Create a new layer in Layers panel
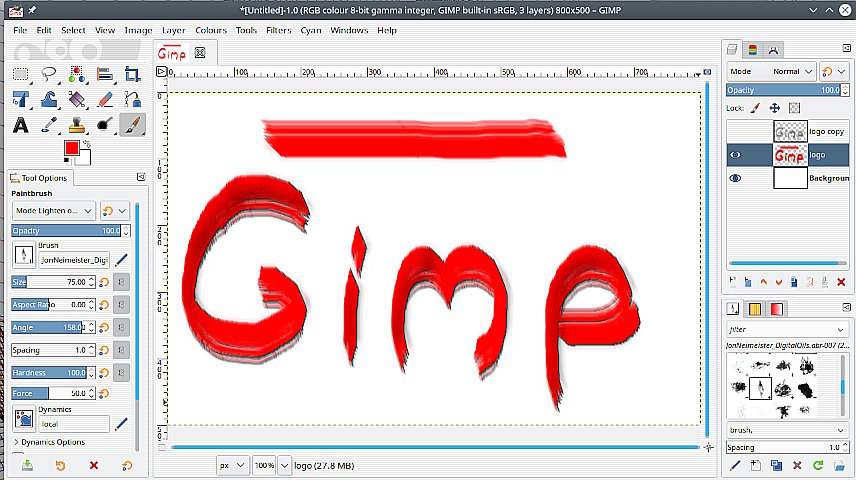The height and width of the screenshot is (480, 856). [733, 282]
